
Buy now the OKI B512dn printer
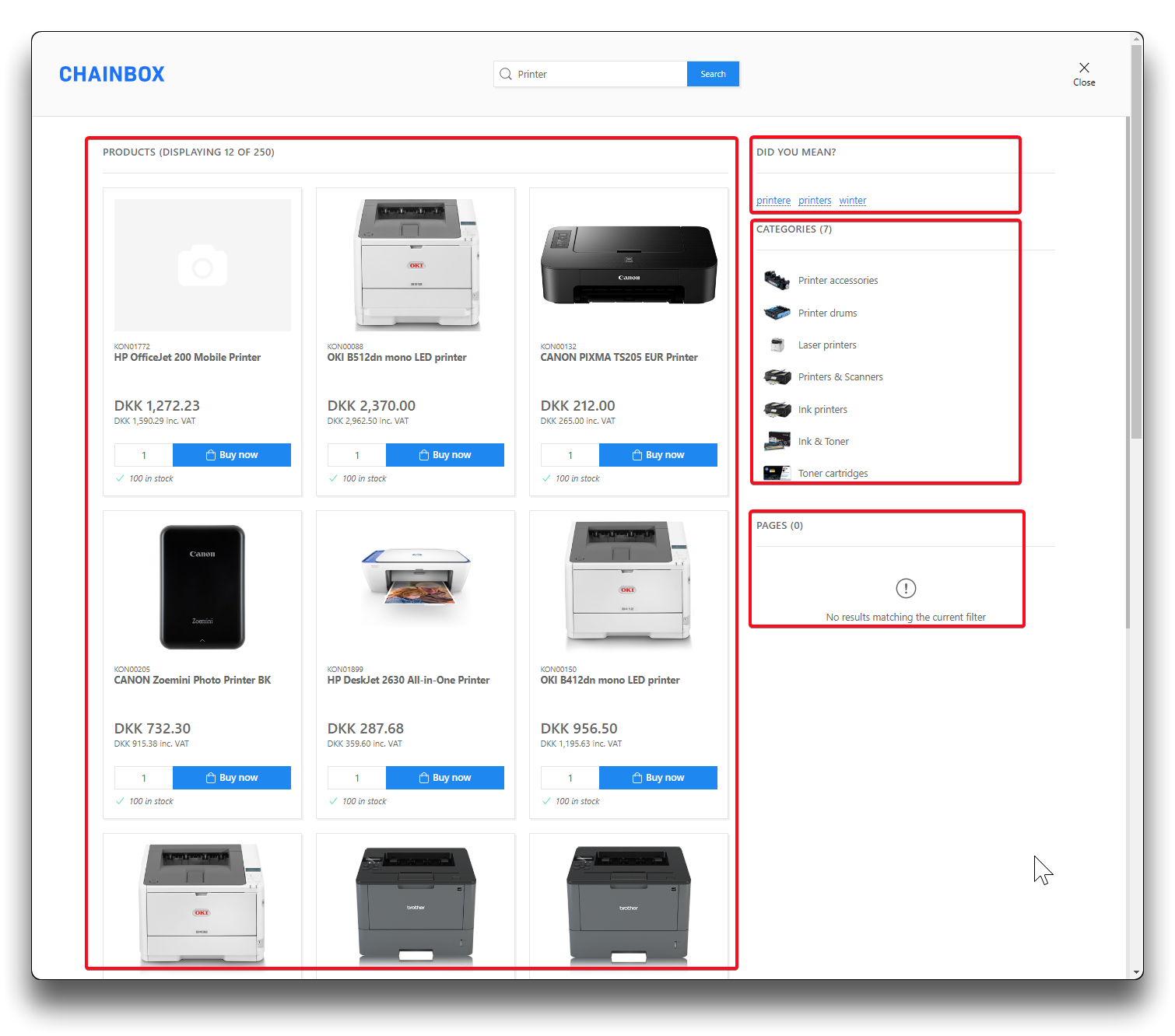[445, 455]
